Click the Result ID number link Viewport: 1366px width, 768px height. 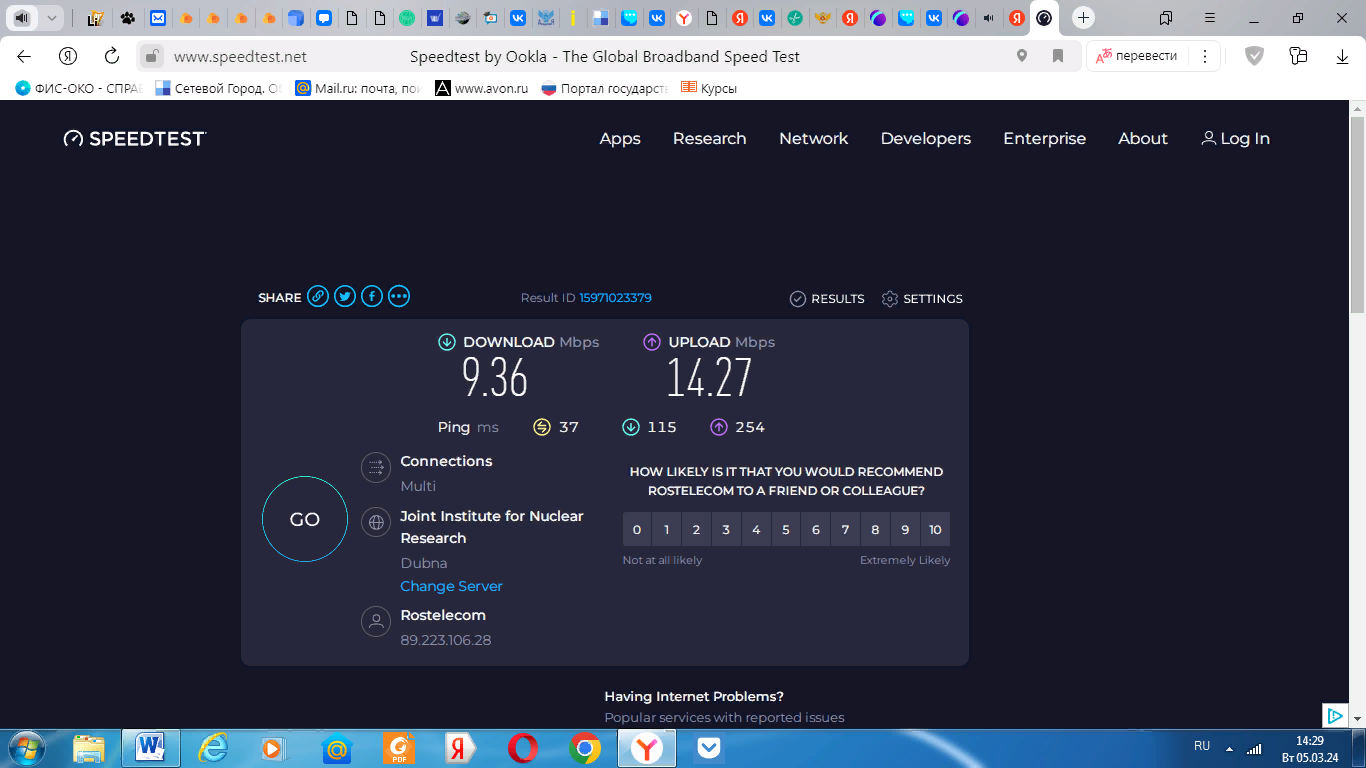tap(615, 298)
